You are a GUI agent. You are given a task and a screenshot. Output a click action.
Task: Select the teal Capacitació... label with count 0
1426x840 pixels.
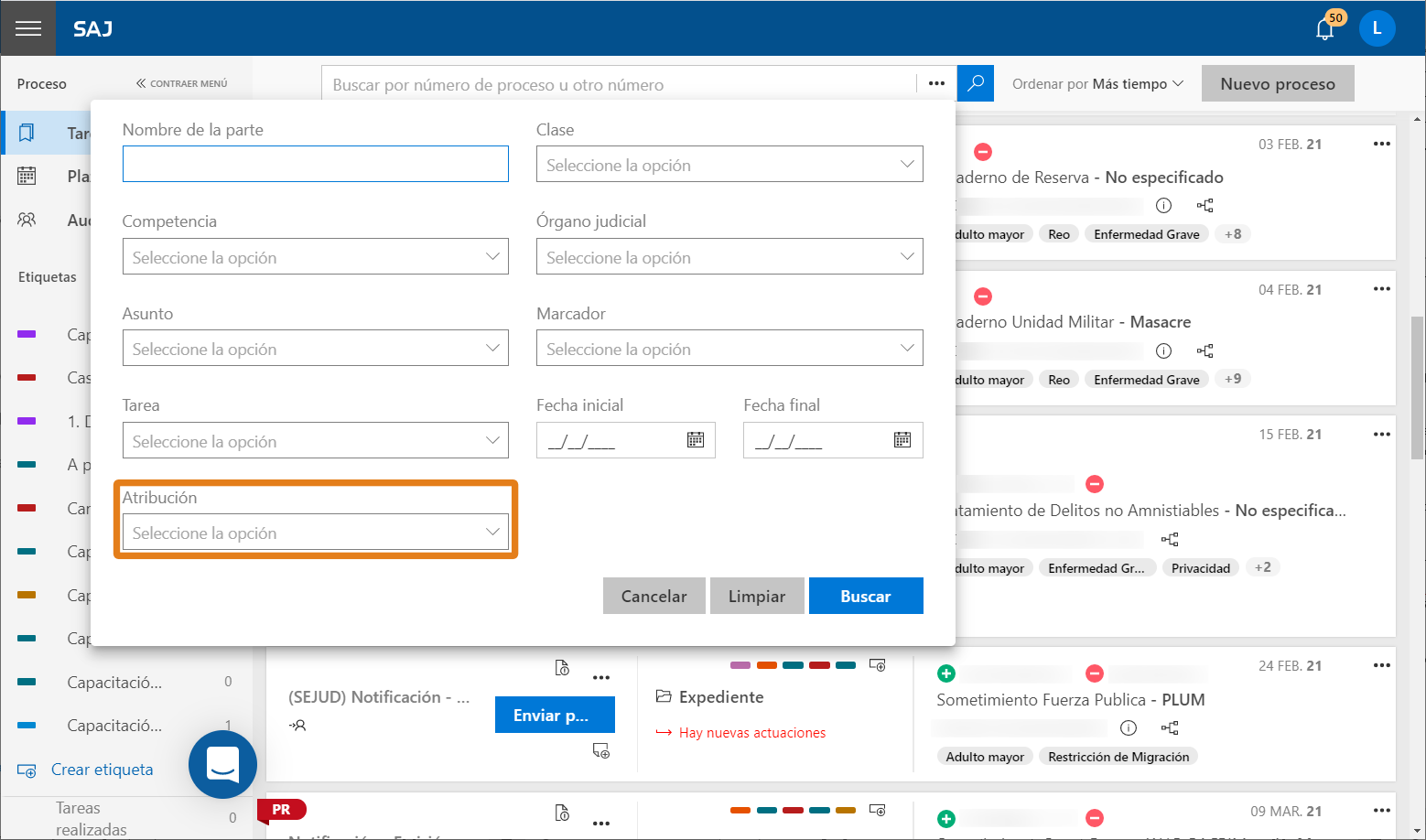click(x=125, y=683)
